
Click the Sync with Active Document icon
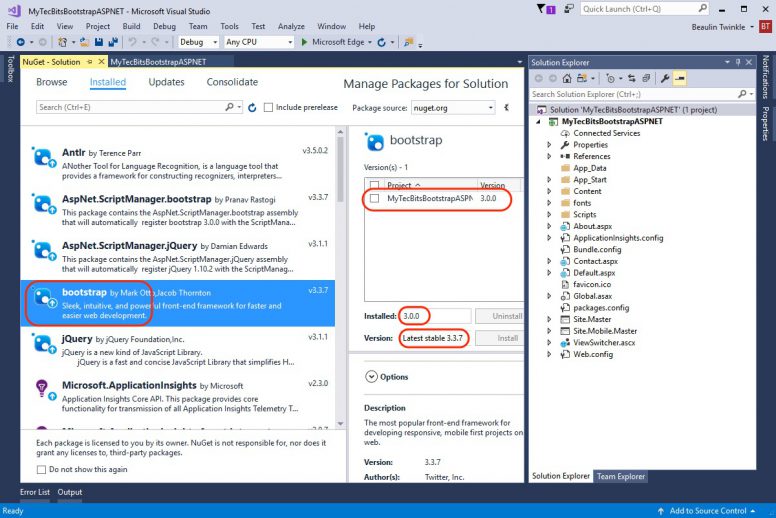(631, 78)
